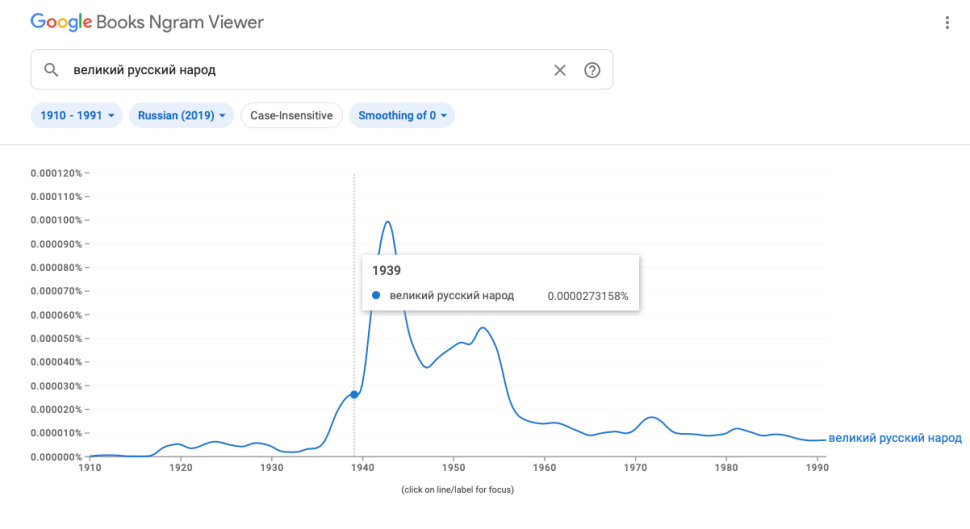
Task: Open the help question mark icon
Action: [592, 70]
